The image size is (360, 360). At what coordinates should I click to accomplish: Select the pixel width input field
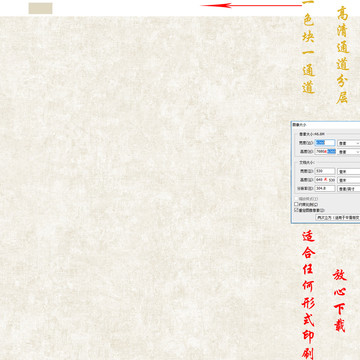pos(325,143)
